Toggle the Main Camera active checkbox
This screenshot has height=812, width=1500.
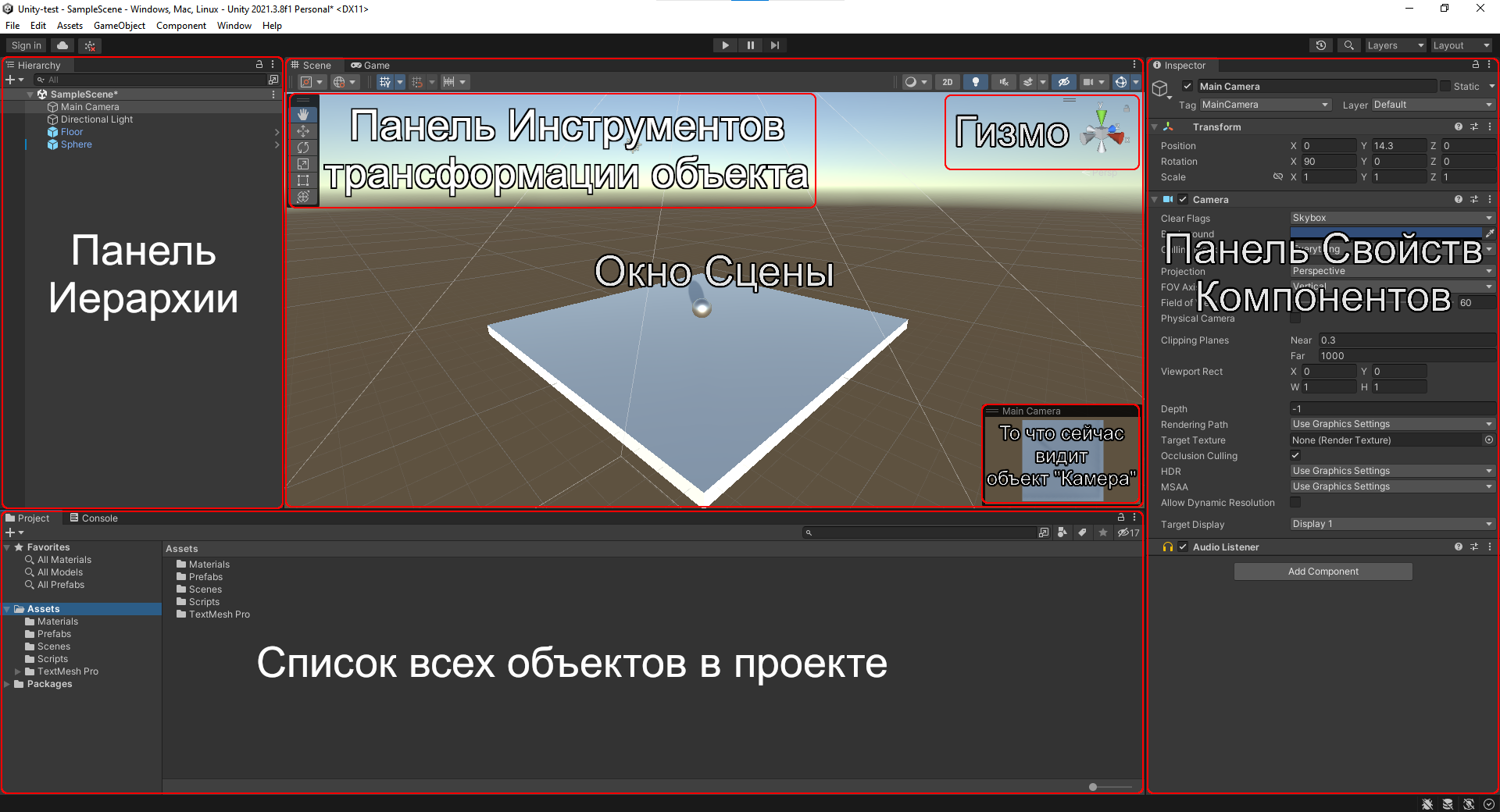coord(1187,86)
